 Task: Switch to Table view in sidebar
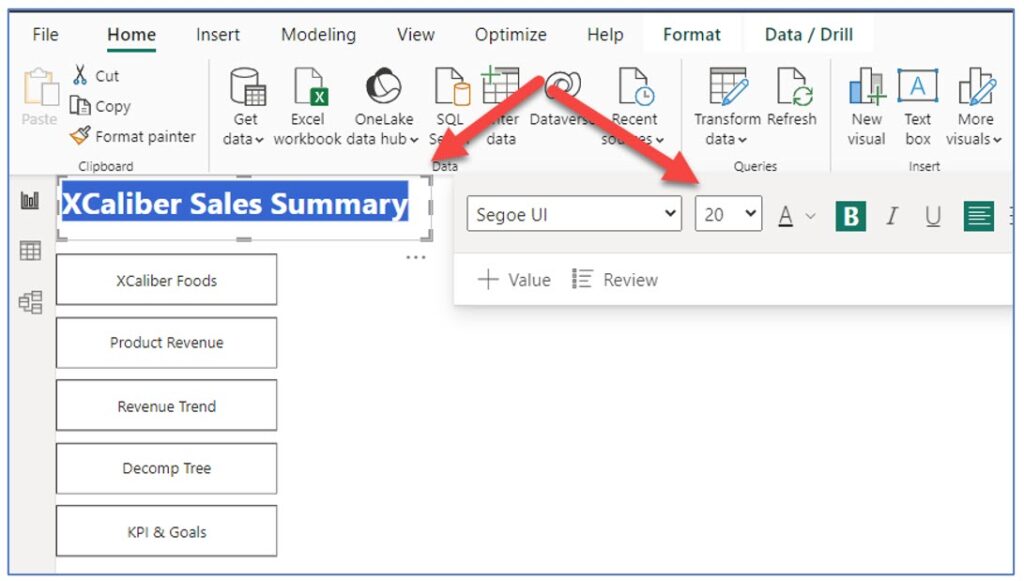click(x=30, y=250)
